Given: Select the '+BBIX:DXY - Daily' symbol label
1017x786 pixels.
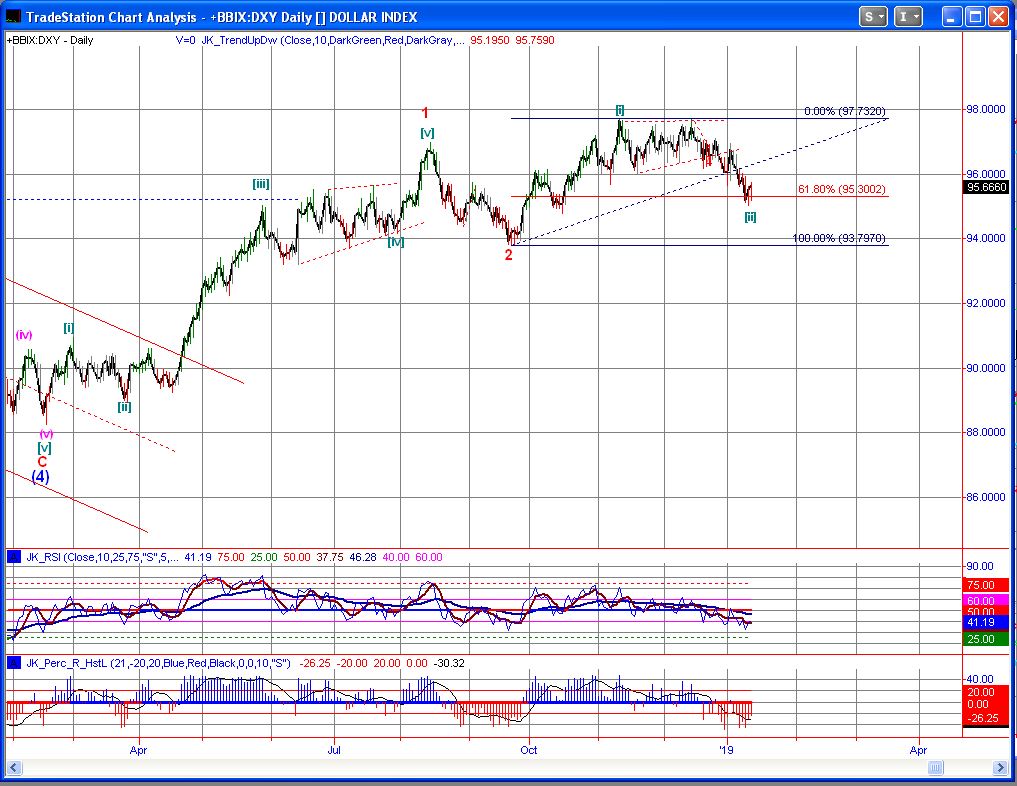Looking at the screenshot, I should [x=51, y=40].
